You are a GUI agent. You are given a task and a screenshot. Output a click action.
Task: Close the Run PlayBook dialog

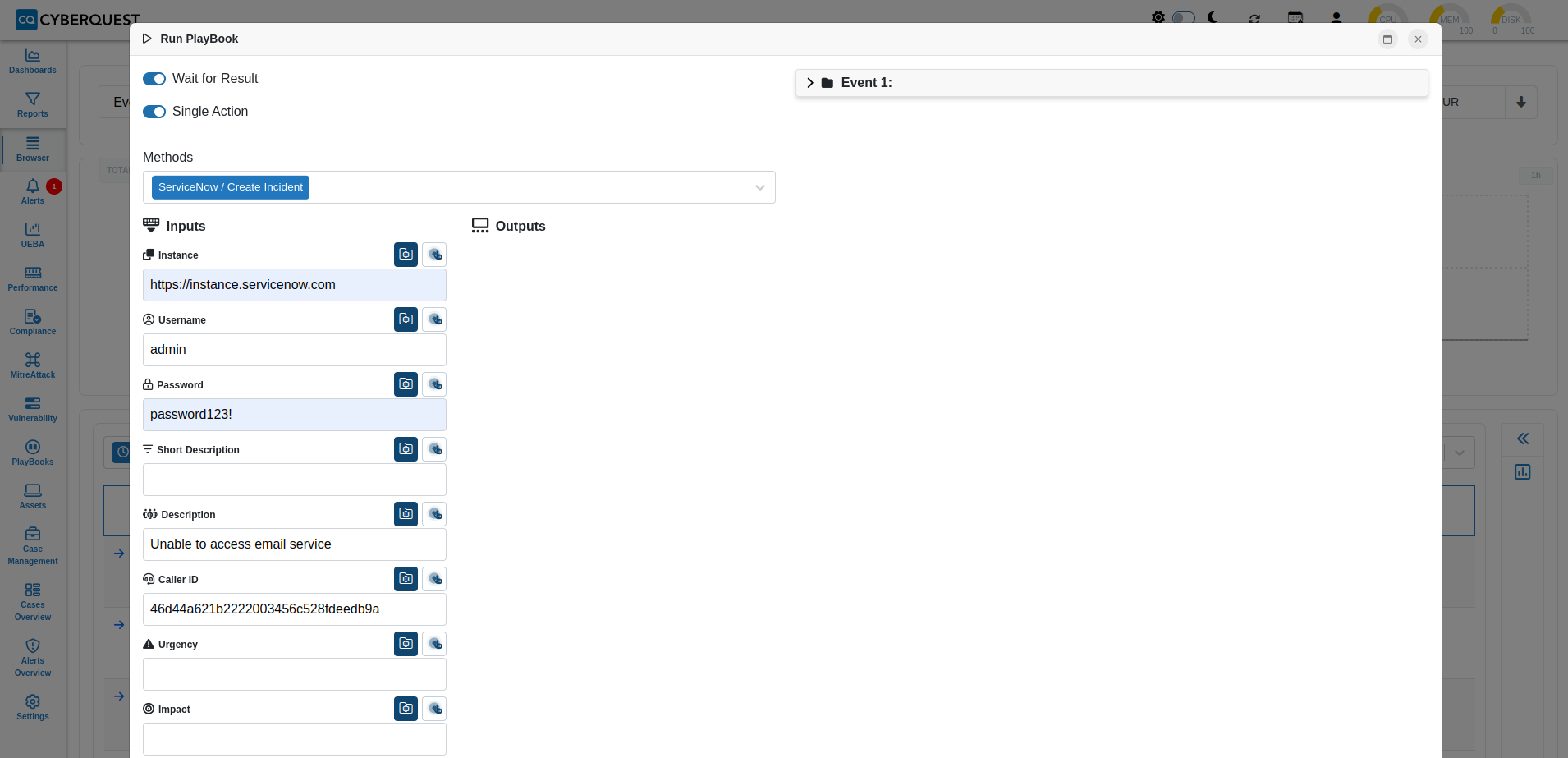point(1418,39)
